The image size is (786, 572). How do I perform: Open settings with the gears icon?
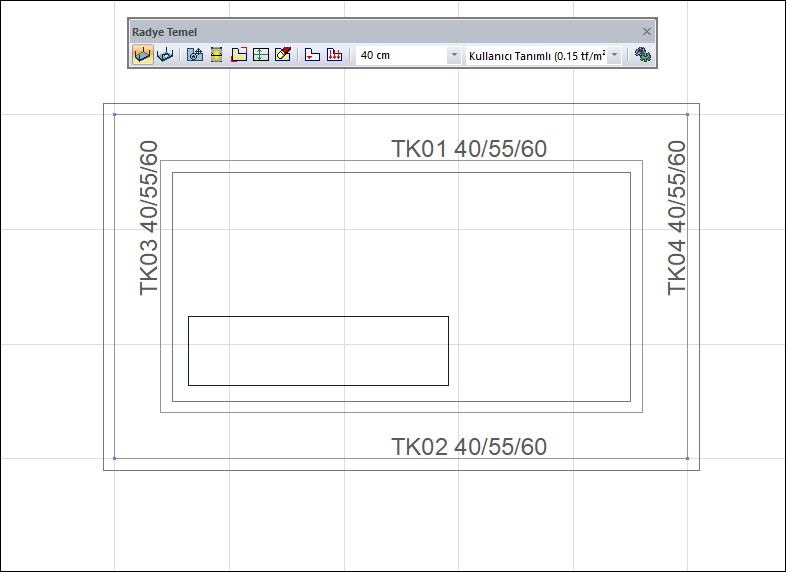(643, 55)
